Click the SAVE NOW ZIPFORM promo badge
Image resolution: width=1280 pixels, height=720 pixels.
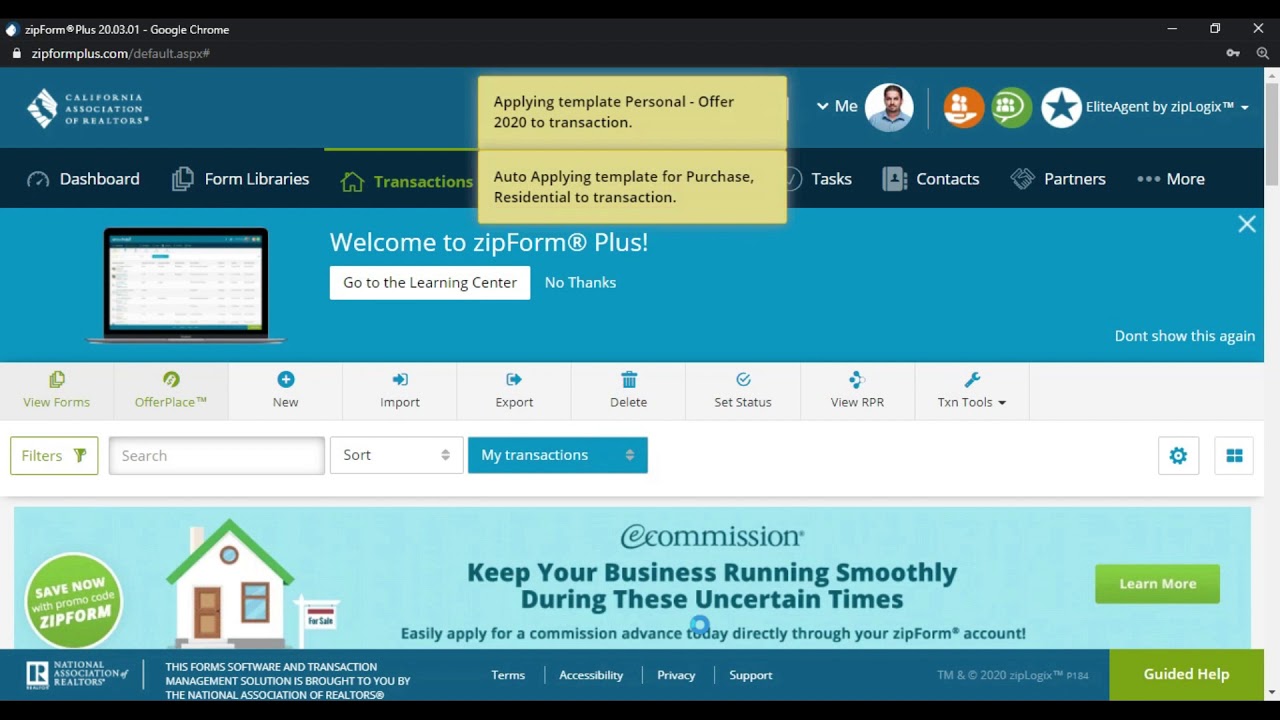click(x=74, y=601)
